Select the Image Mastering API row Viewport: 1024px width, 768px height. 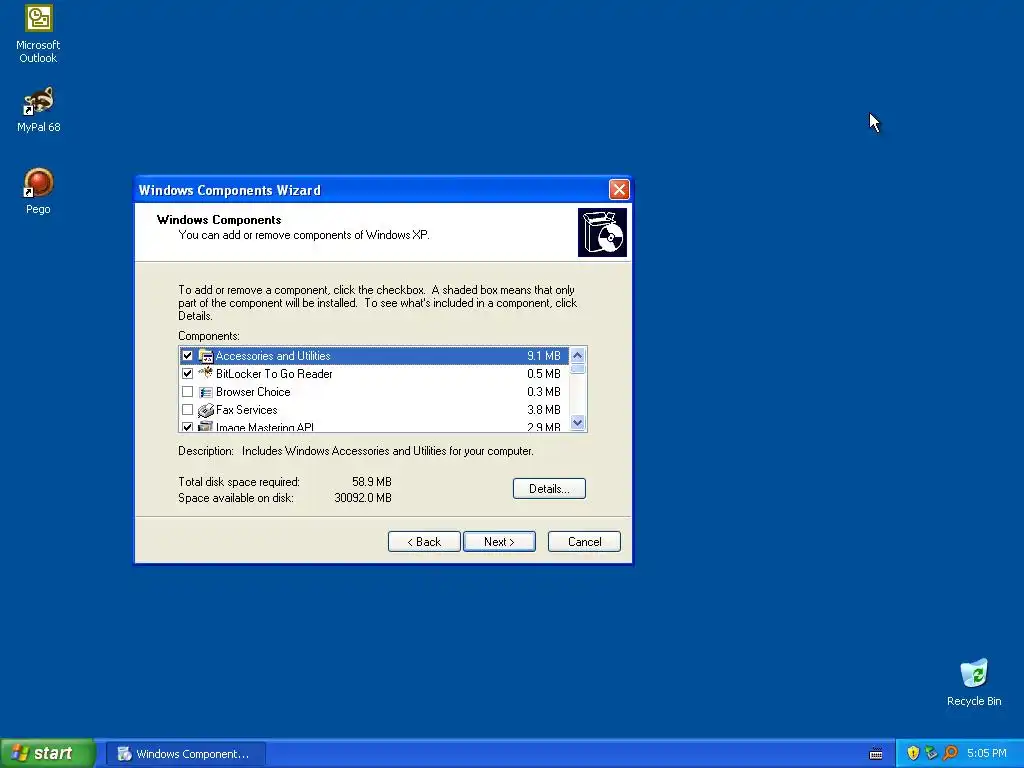(374, 426)
